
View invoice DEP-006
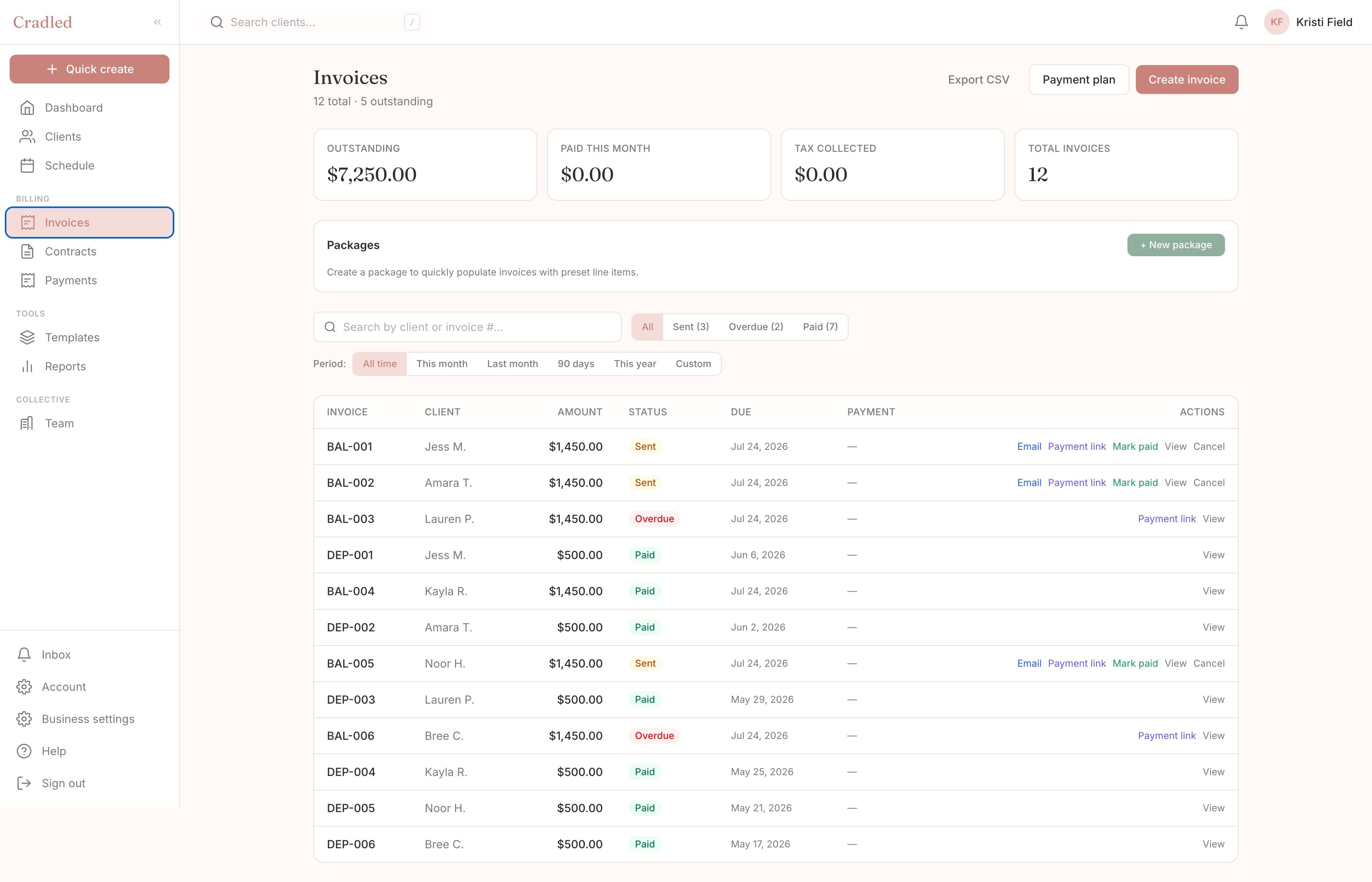point(1213,844)
